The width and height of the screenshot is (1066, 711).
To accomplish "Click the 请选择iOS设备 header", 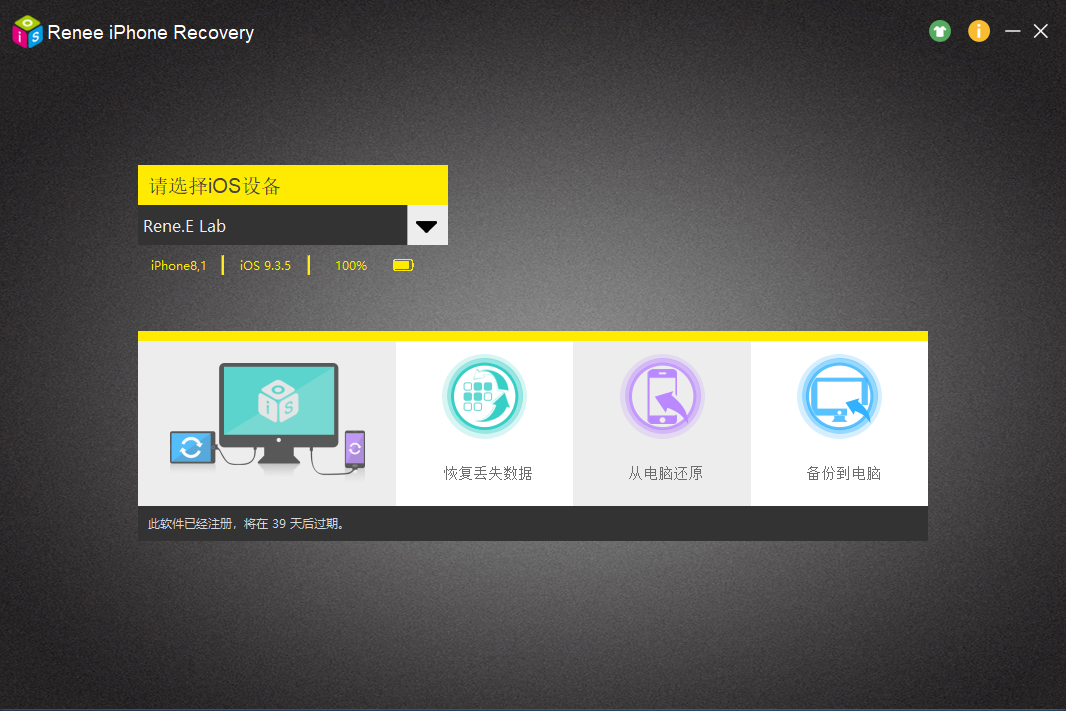I will click(x=293, y=185).
